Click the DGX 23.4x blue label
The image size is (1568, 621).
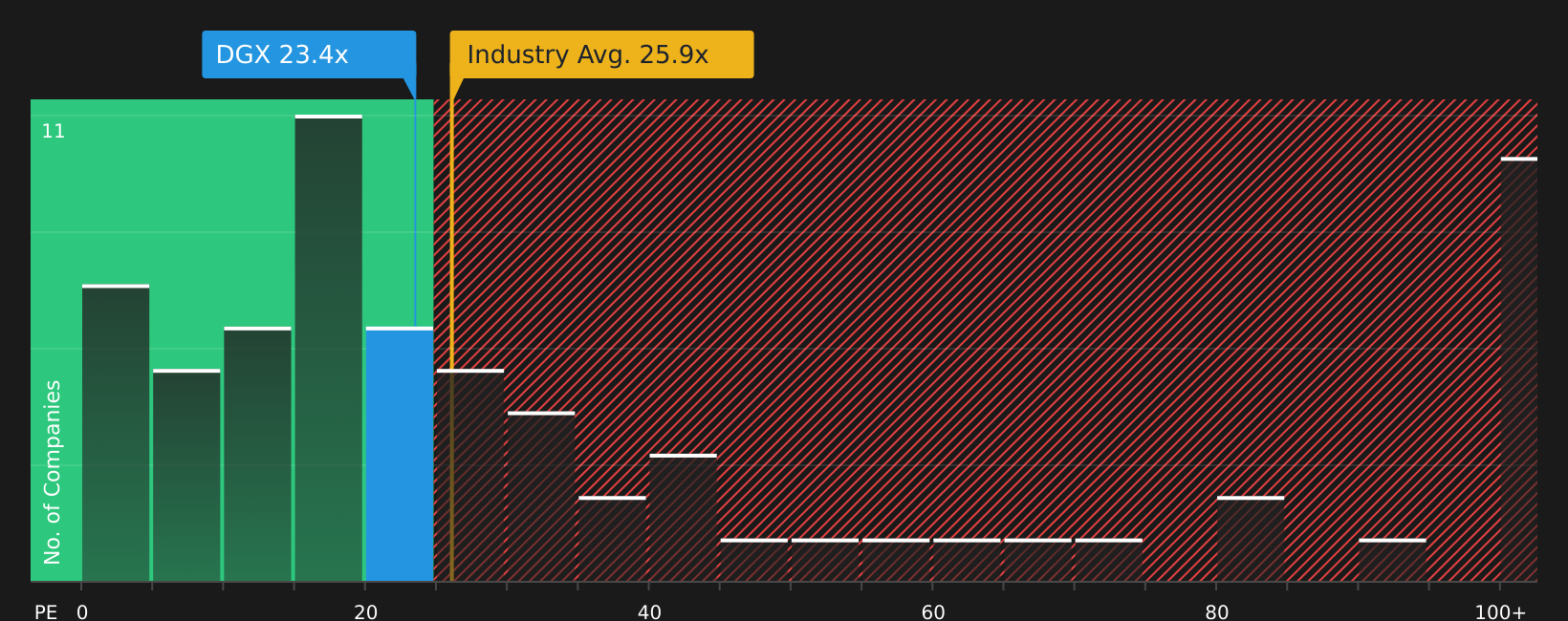click(309, 54)
